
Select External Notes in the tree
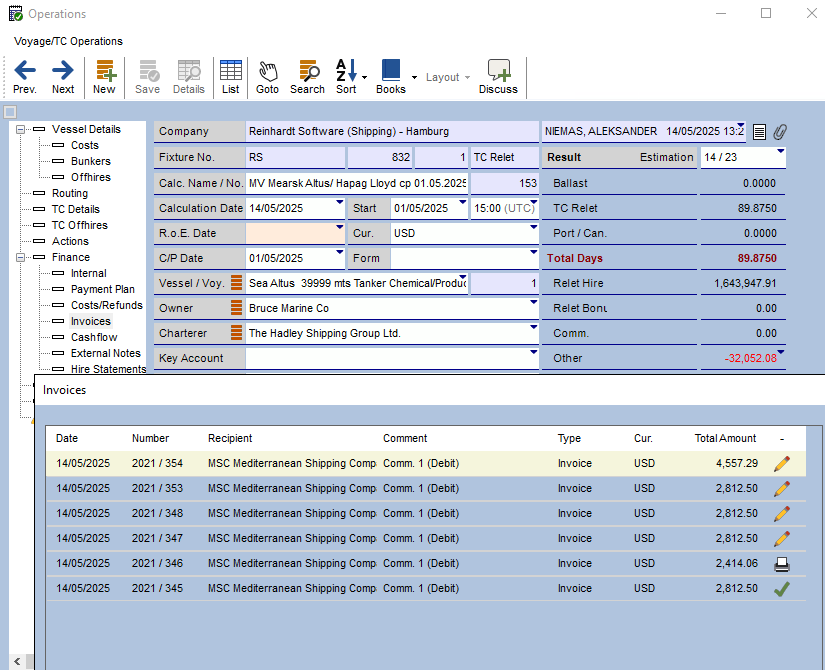[x=106, y=353]
